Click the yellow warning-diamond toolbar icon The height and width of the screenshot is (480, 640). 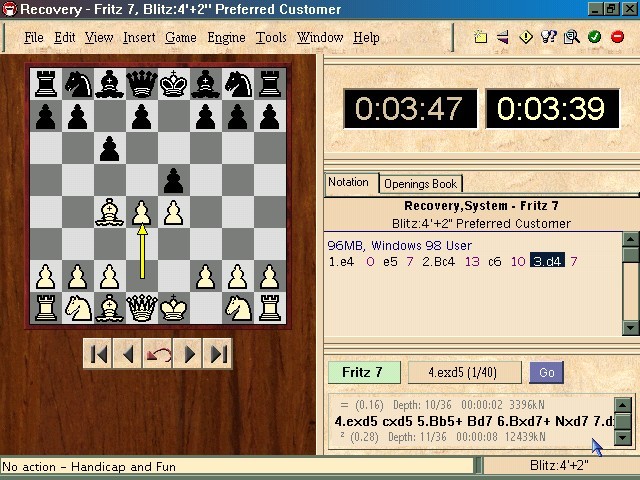pos(526,37)
